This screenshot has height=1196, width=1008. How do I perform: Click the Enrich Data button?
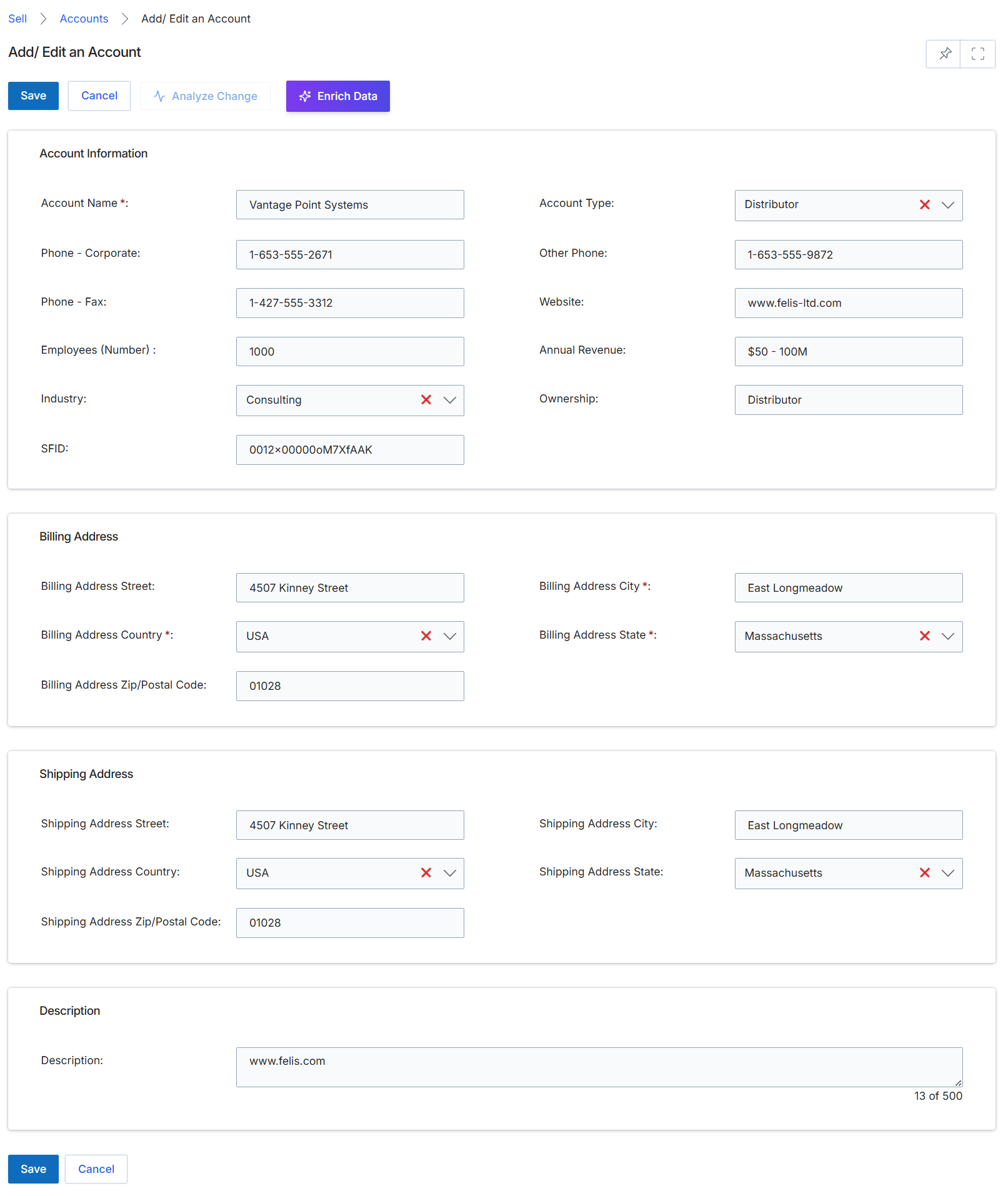[338, 96]
